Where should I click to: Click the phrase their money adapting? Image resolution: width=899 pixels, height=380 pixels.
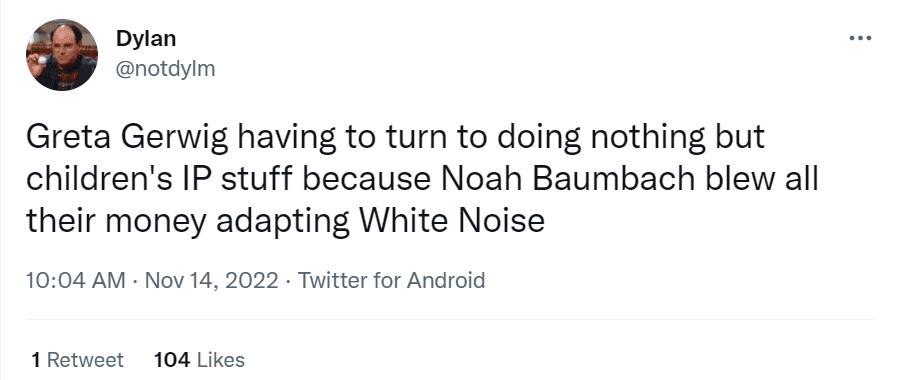[187, 222]
